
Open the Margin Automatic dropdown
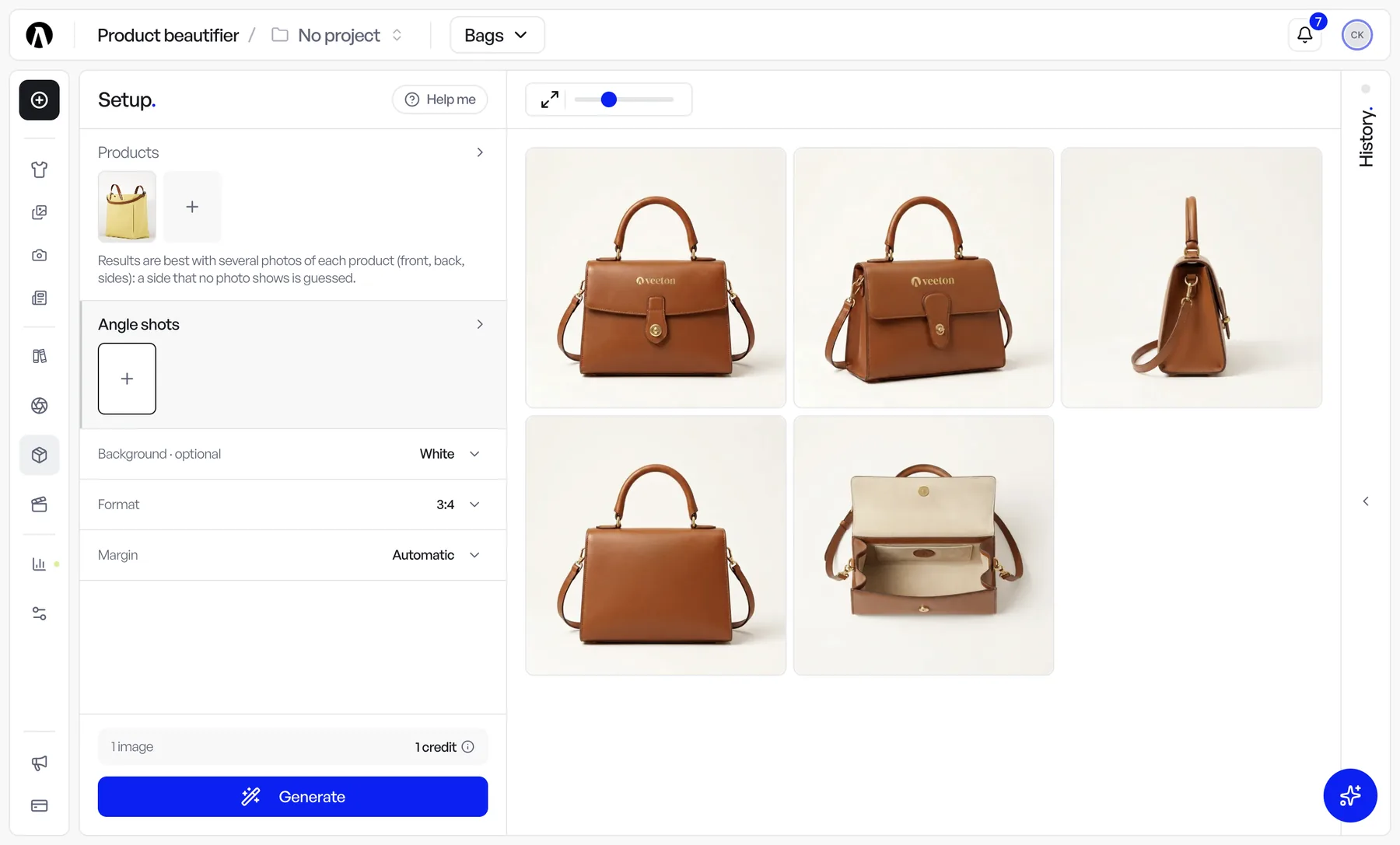click(292, 555)
